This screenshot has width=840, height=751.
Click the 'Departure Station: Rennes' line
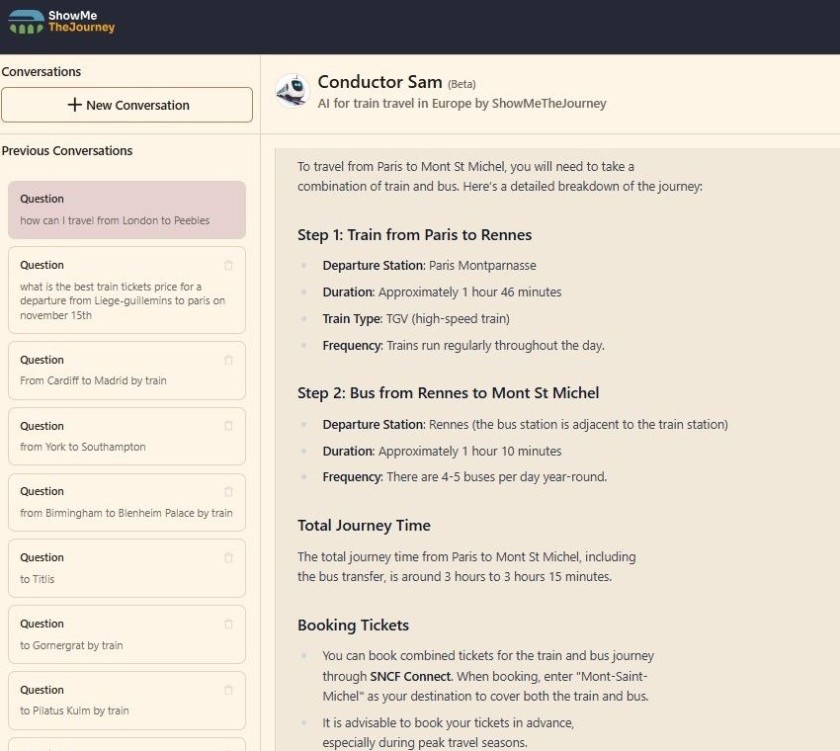(x=525, y=424)
